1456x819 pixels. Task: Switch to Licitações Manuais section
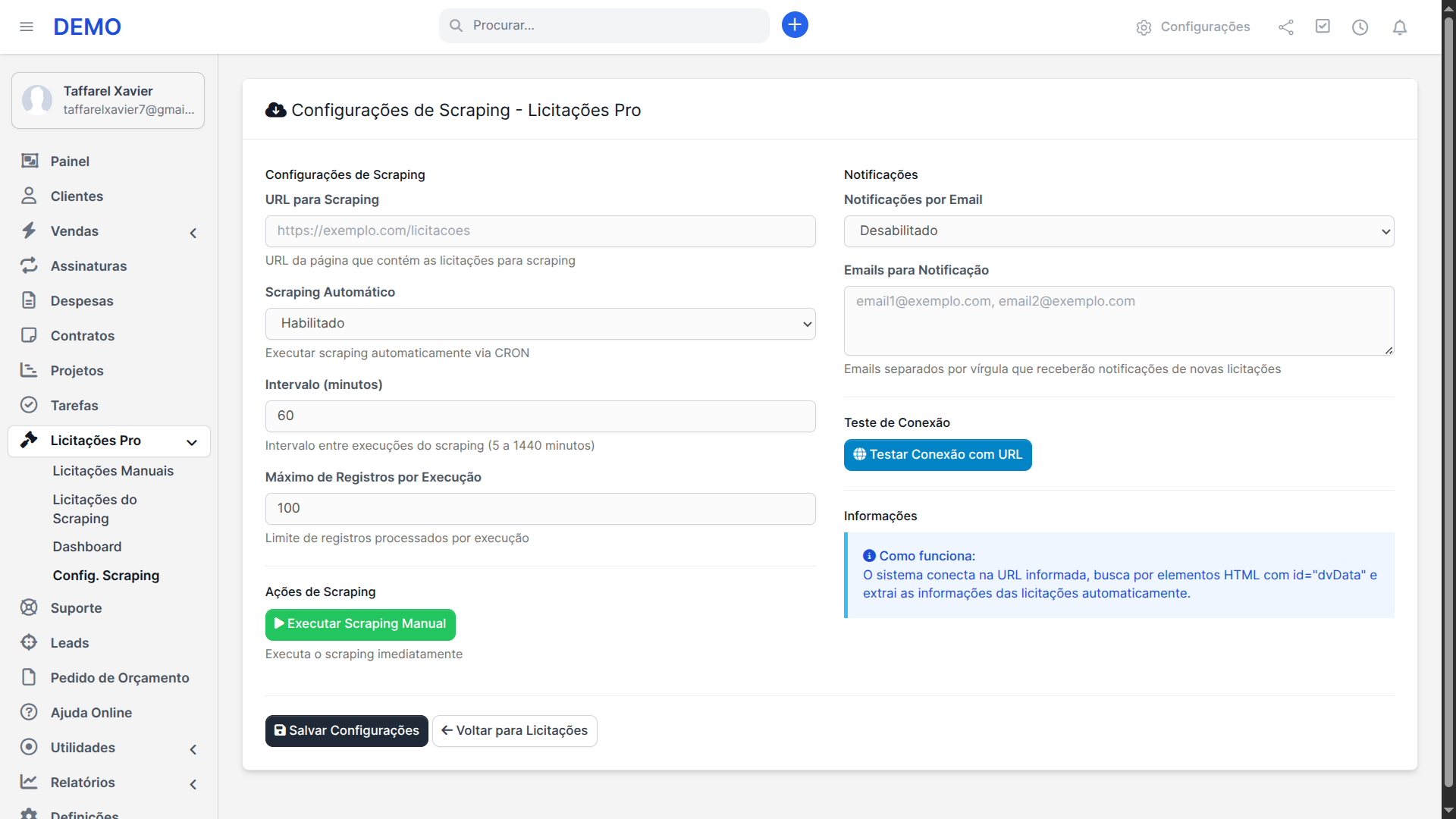click(114, 470)
